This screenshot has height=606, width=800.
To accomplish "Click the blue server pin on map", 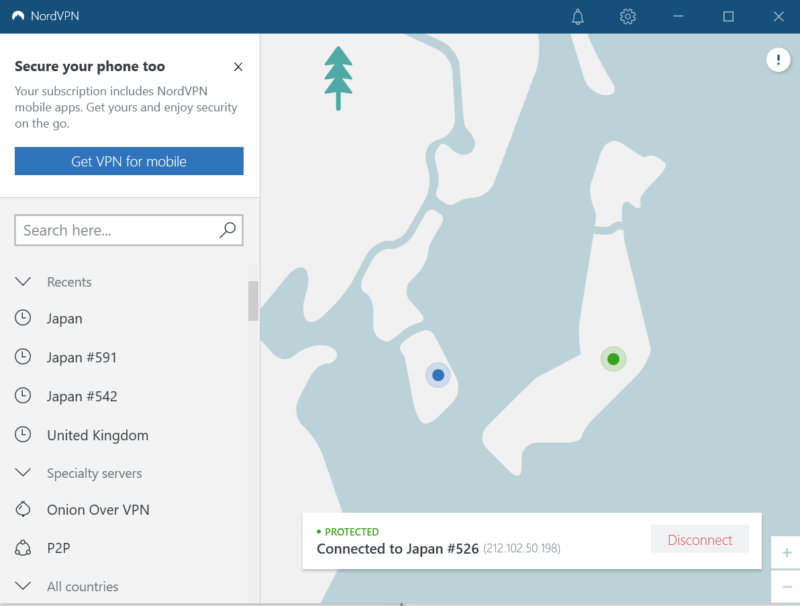I will (x=438, y=375).
